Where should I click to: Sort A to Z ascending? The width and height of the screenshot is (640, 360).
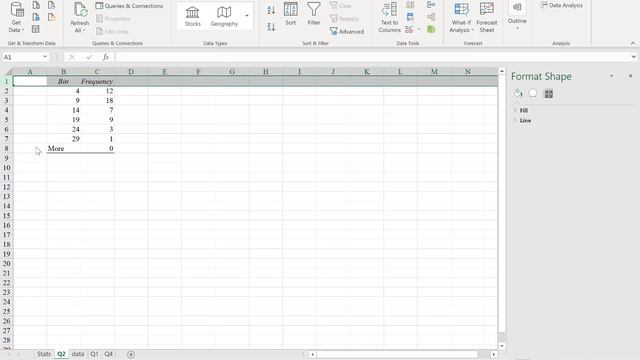point(271,10)
